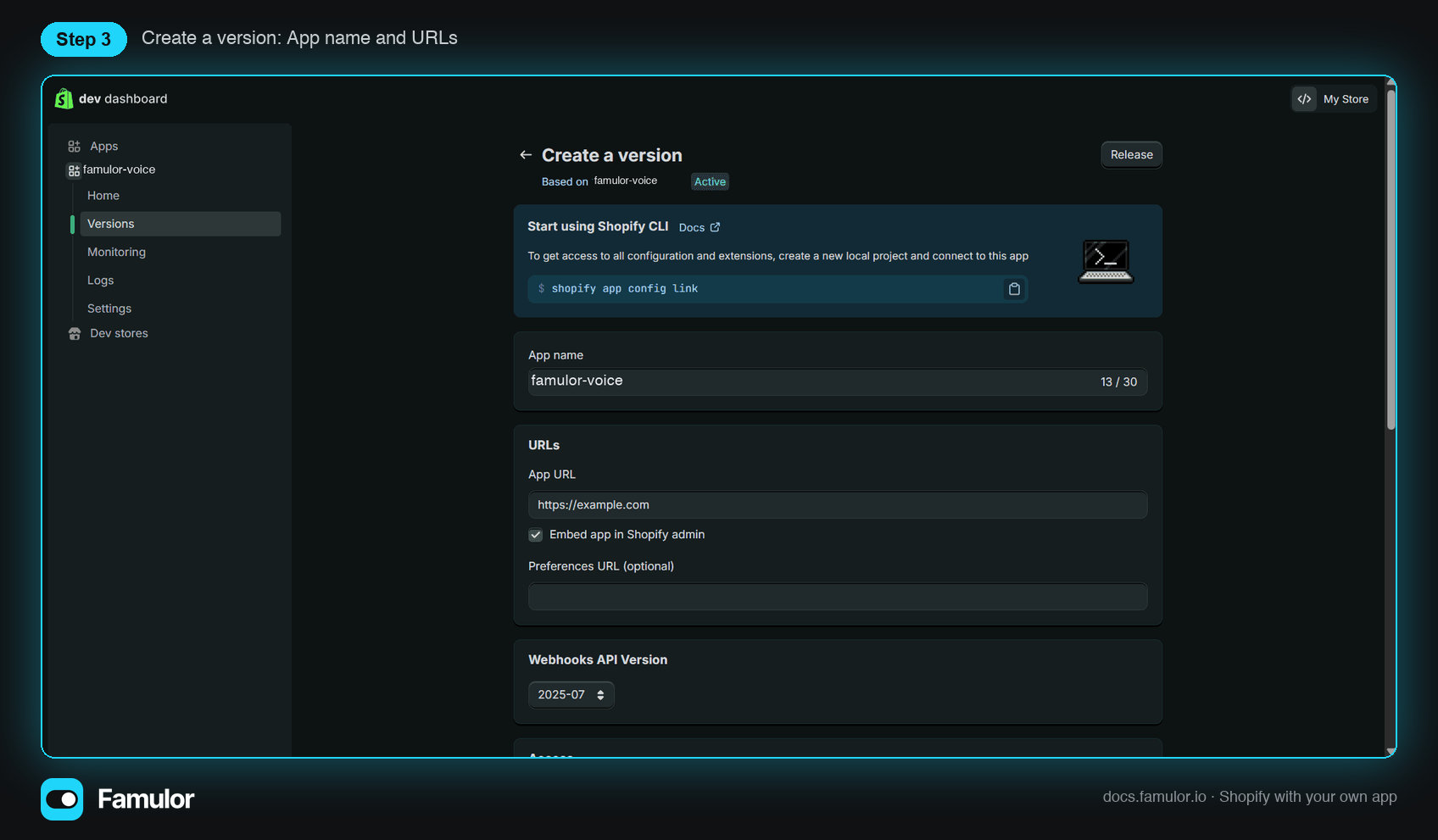Image resolution: width=1438 pixels, height=840 pixels.
Task: Click the dev dashboard title
Action: point(123,99)
